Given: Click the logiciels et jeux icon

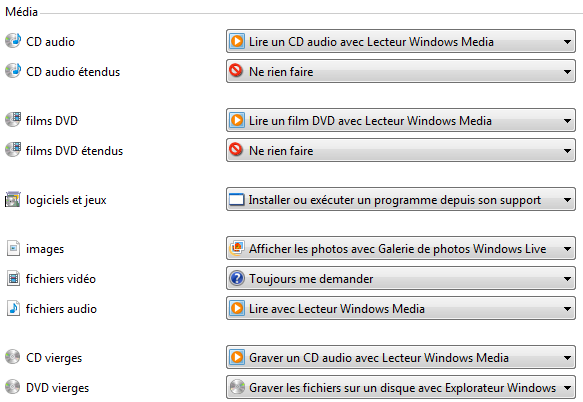Looking at the screenshot, I should [13, 199].
